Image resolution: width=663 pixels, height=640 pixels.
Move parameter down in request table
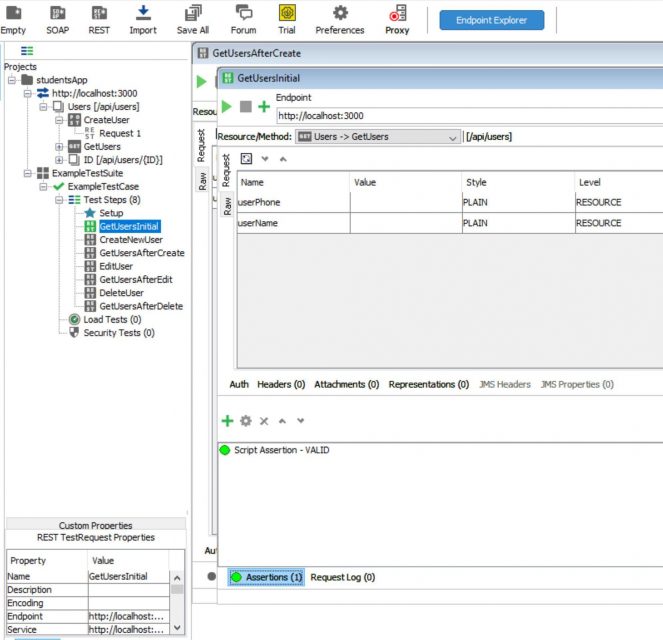click(265, 159)
